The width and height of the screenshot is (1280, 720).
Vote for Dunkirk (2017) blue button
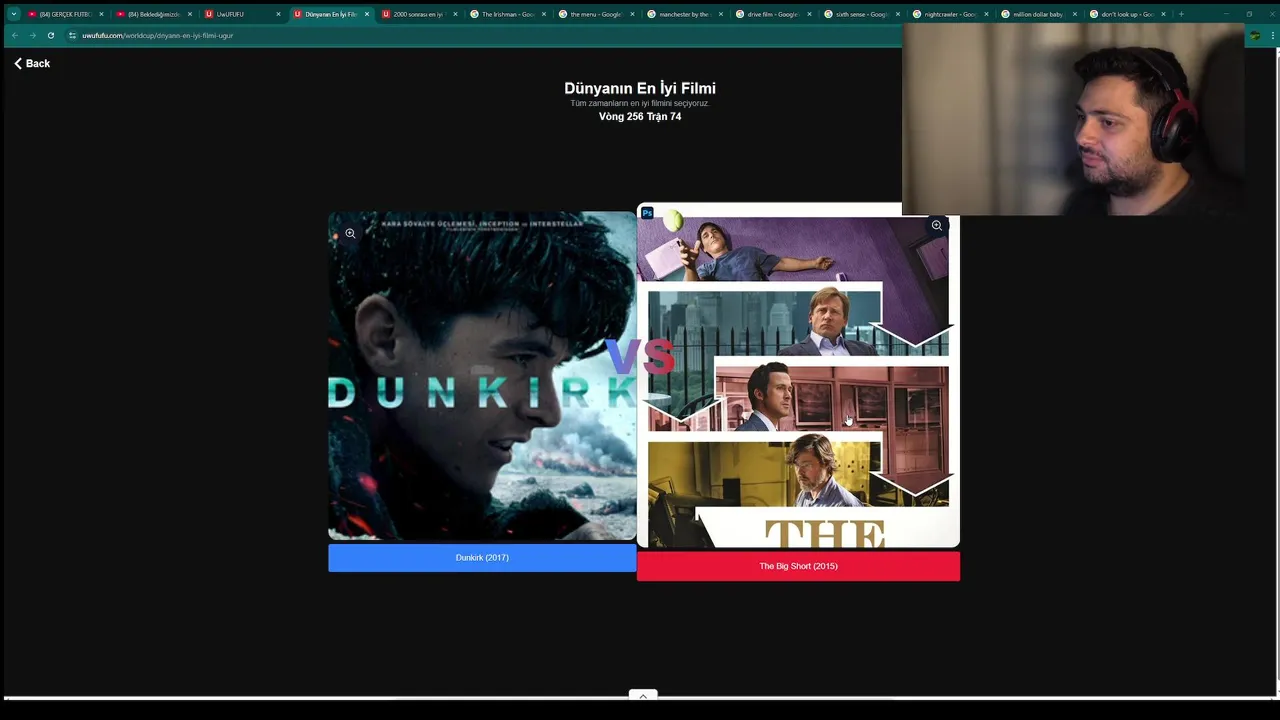pos(482,557)
